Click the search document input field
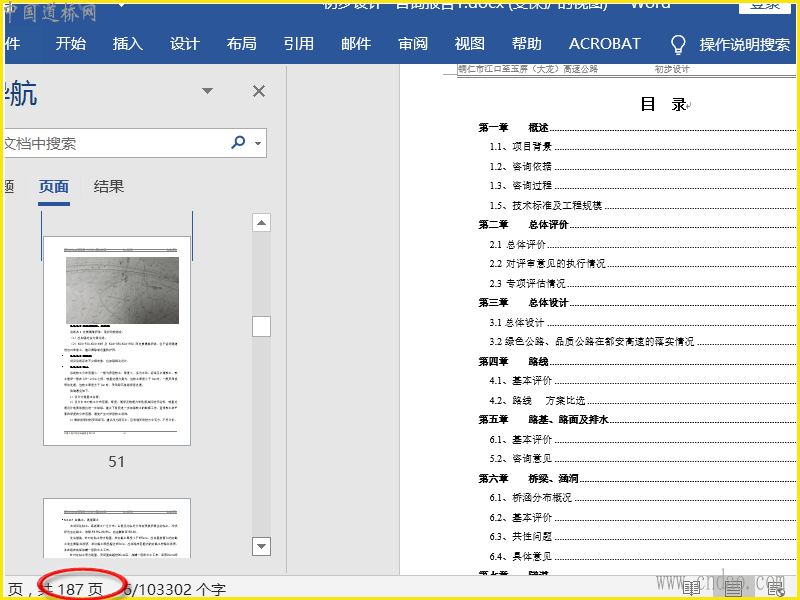800x600 pixels. (115, 143)
